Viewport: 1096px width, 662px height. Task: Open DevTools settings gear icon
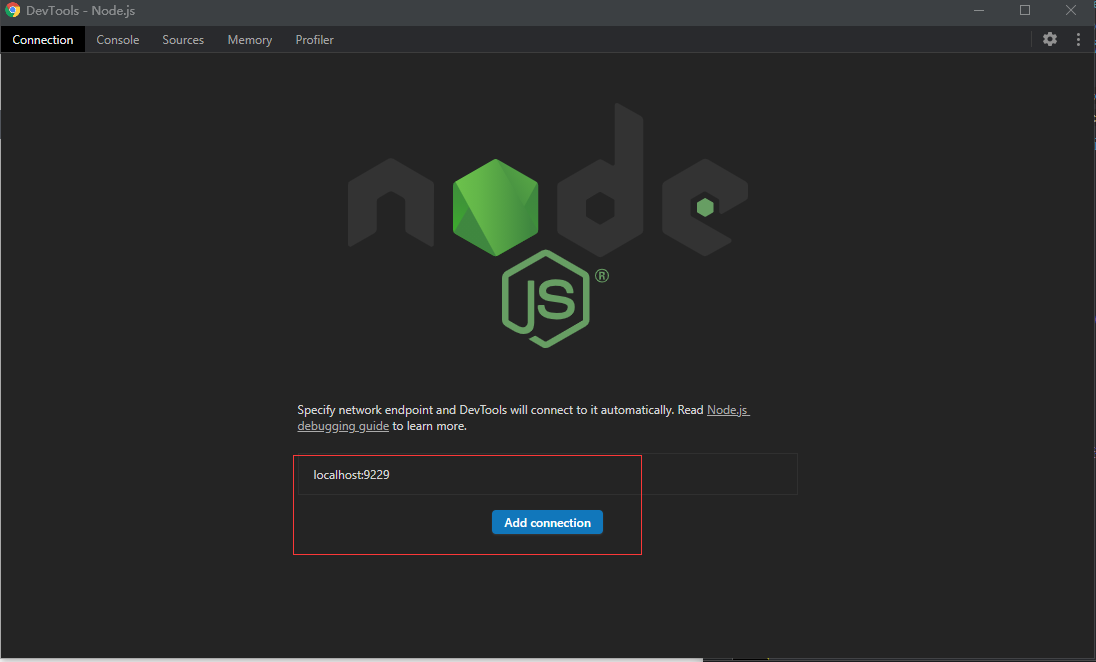1050,39
